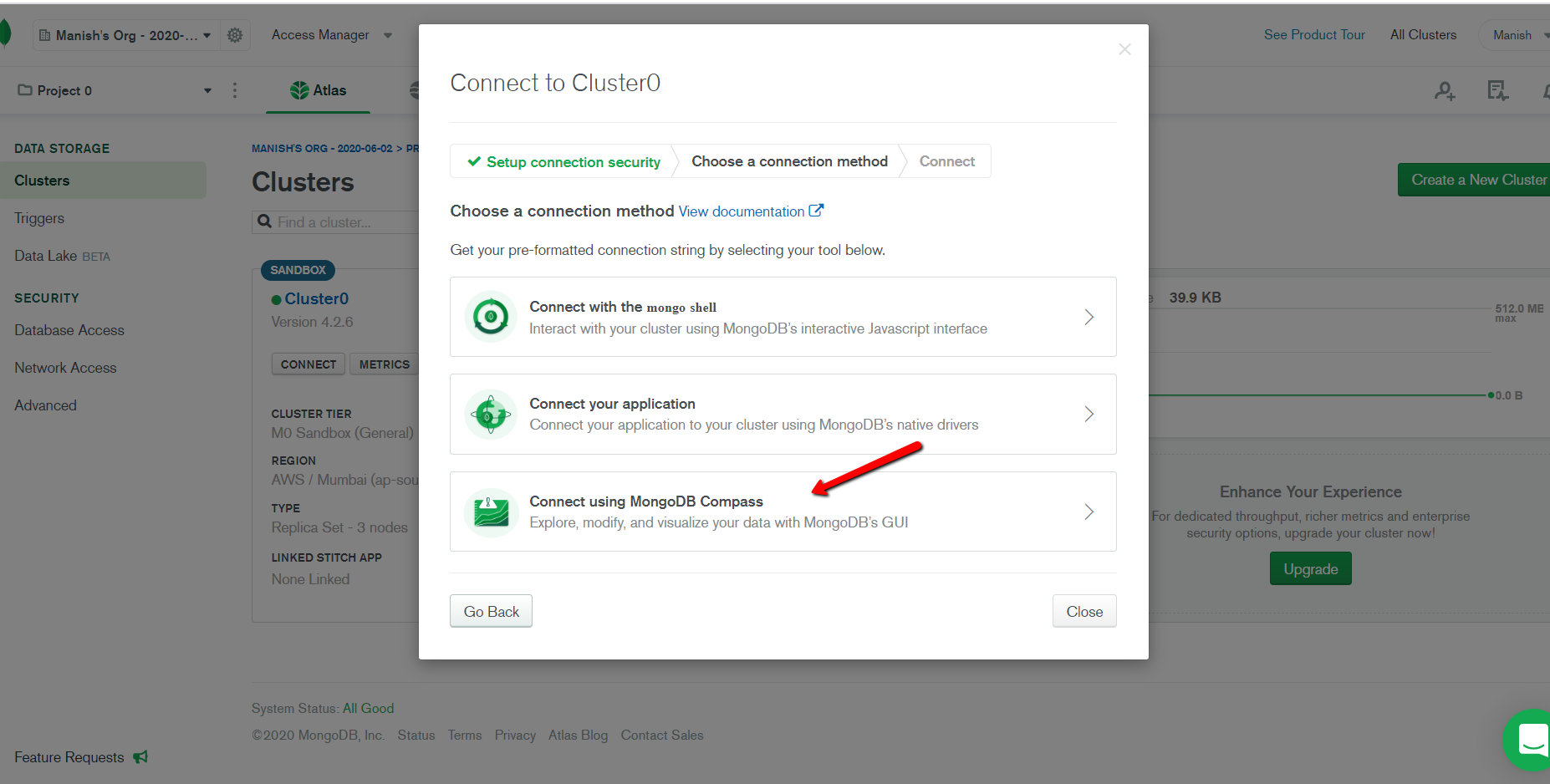
Task: Click the green Upgrade button
Action: click(x=1310, y=569)
